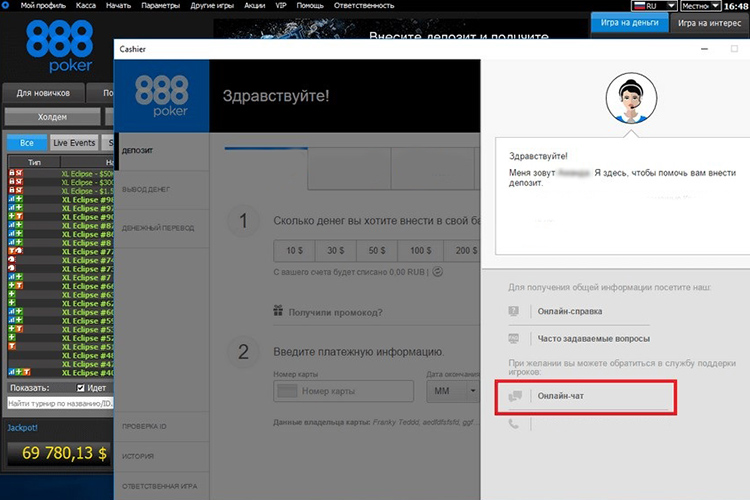Click the Jackpot! label in lobby
Image resolution: width=750 pixels, height=500 pixels.
pyautogui.click(x=22, y=428)
